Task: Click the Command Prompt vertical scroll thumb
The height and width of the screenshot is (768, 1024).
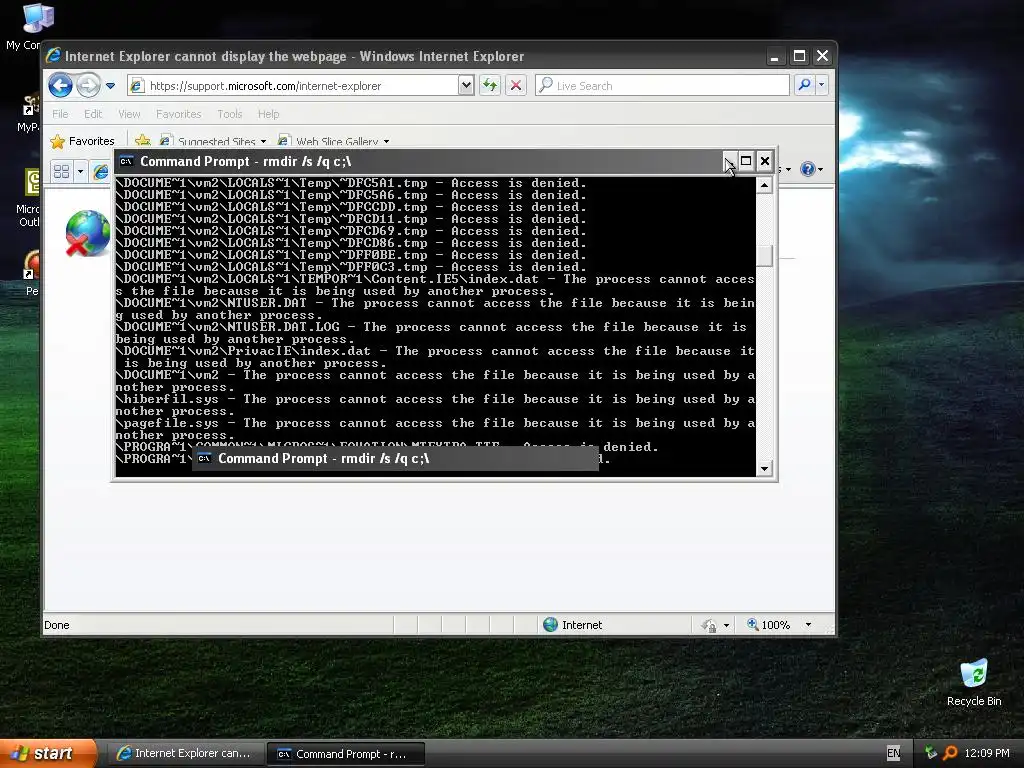Action: [764, 255]
